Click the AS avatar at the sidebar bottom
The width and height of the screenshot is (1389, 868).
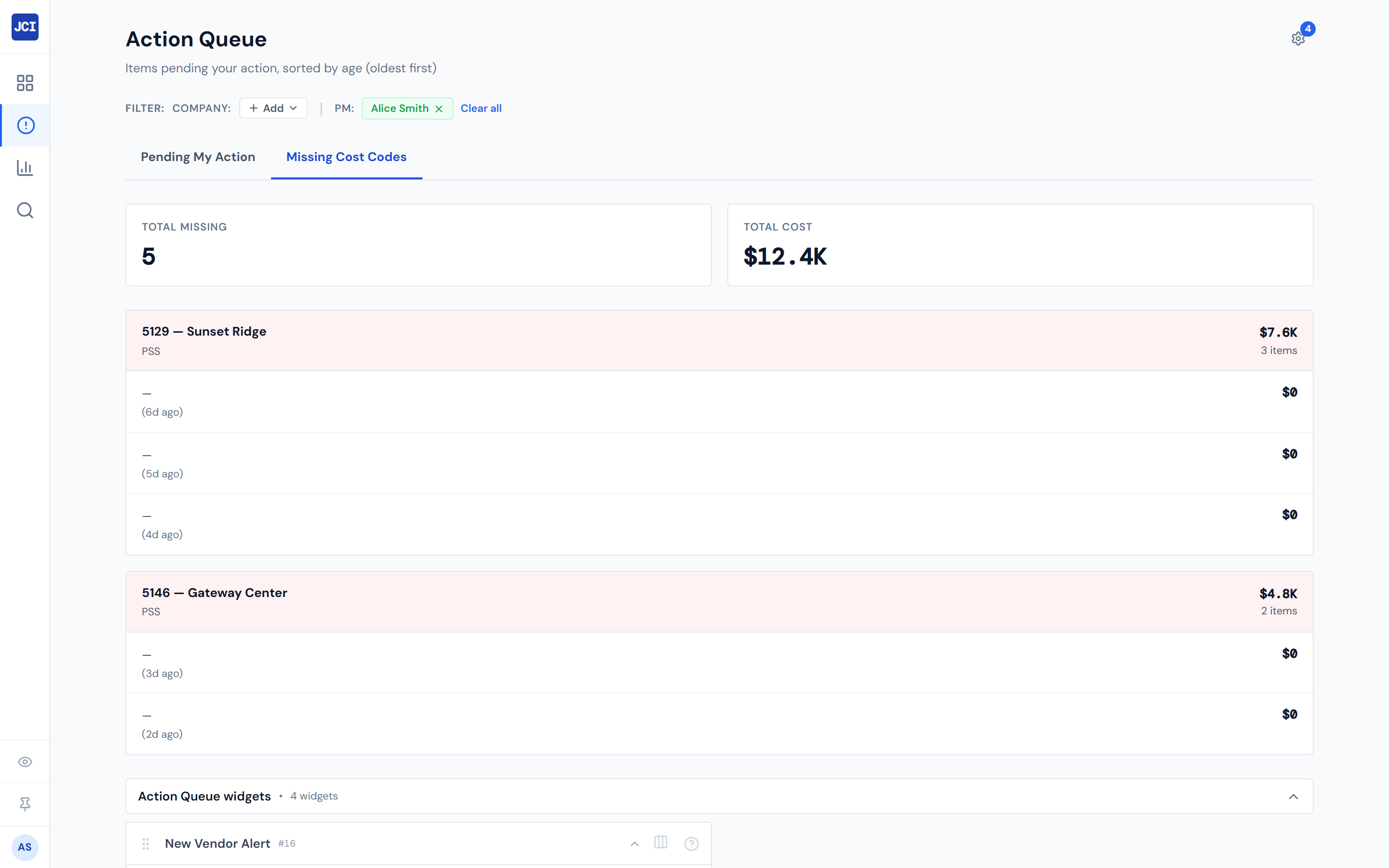pyautogui.click(x=25, y=847)
